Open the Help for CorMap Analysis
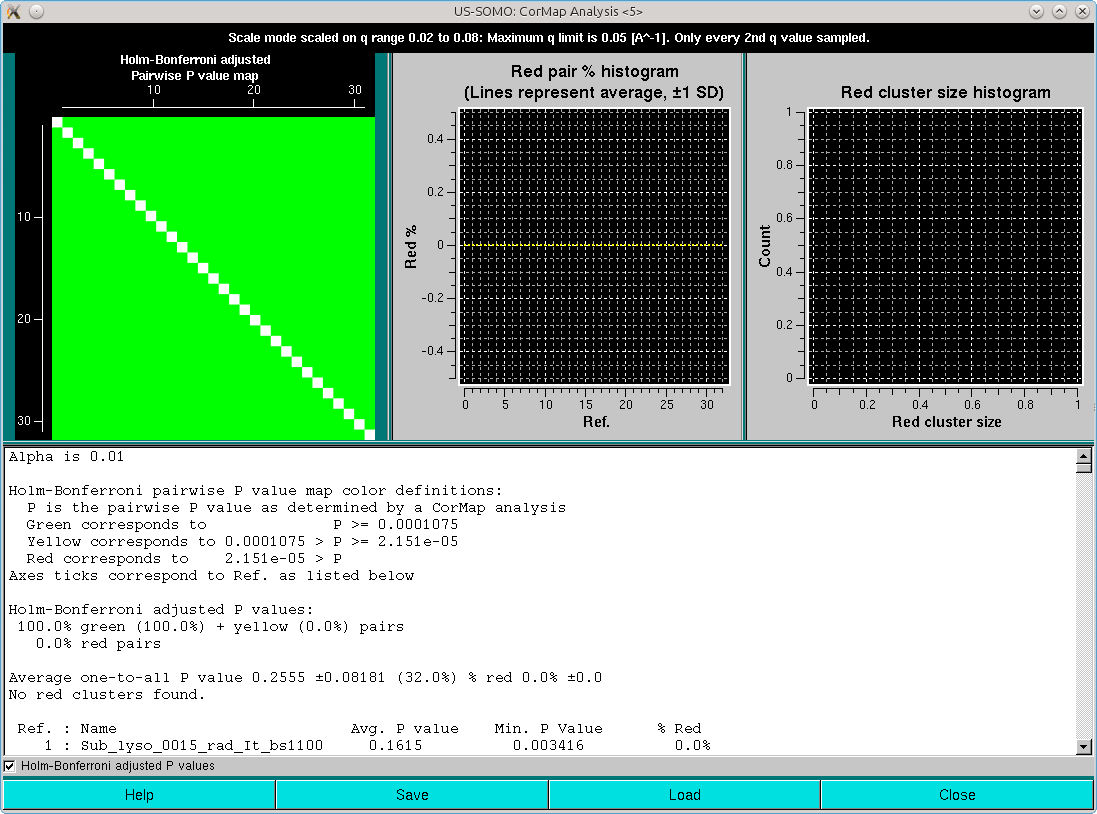 click(139, 794)
